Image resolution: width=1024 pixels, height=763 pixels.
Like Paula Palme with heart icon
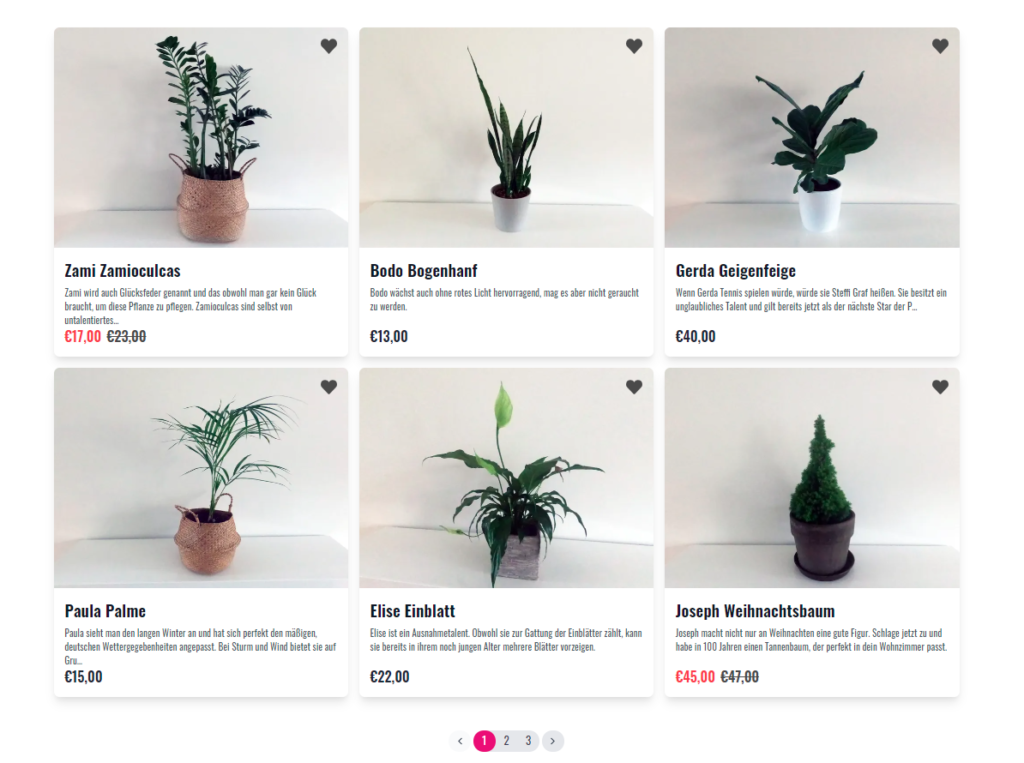[328, 387]
